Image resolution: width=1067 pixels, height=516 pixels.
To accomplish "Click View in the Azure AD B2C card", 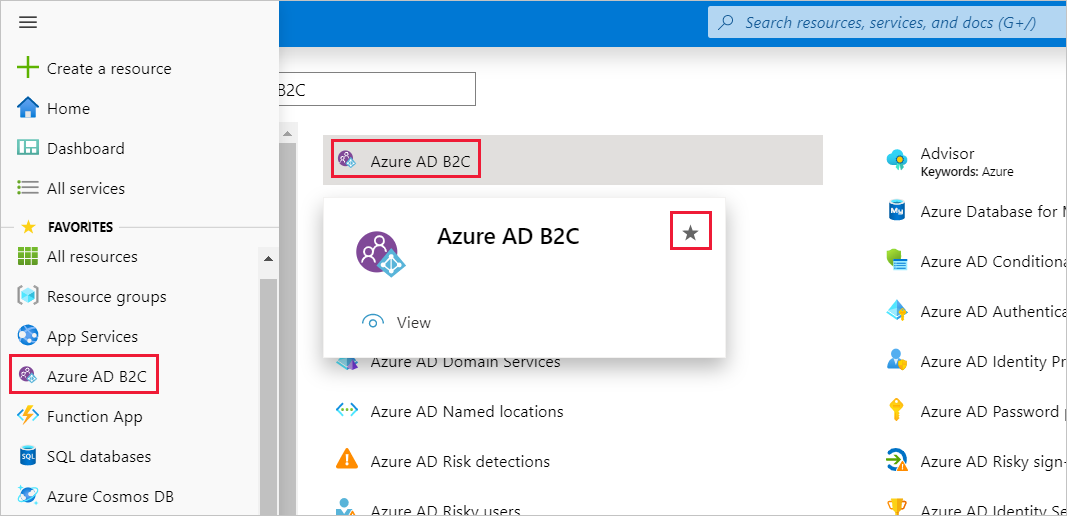I will (413, 322).
